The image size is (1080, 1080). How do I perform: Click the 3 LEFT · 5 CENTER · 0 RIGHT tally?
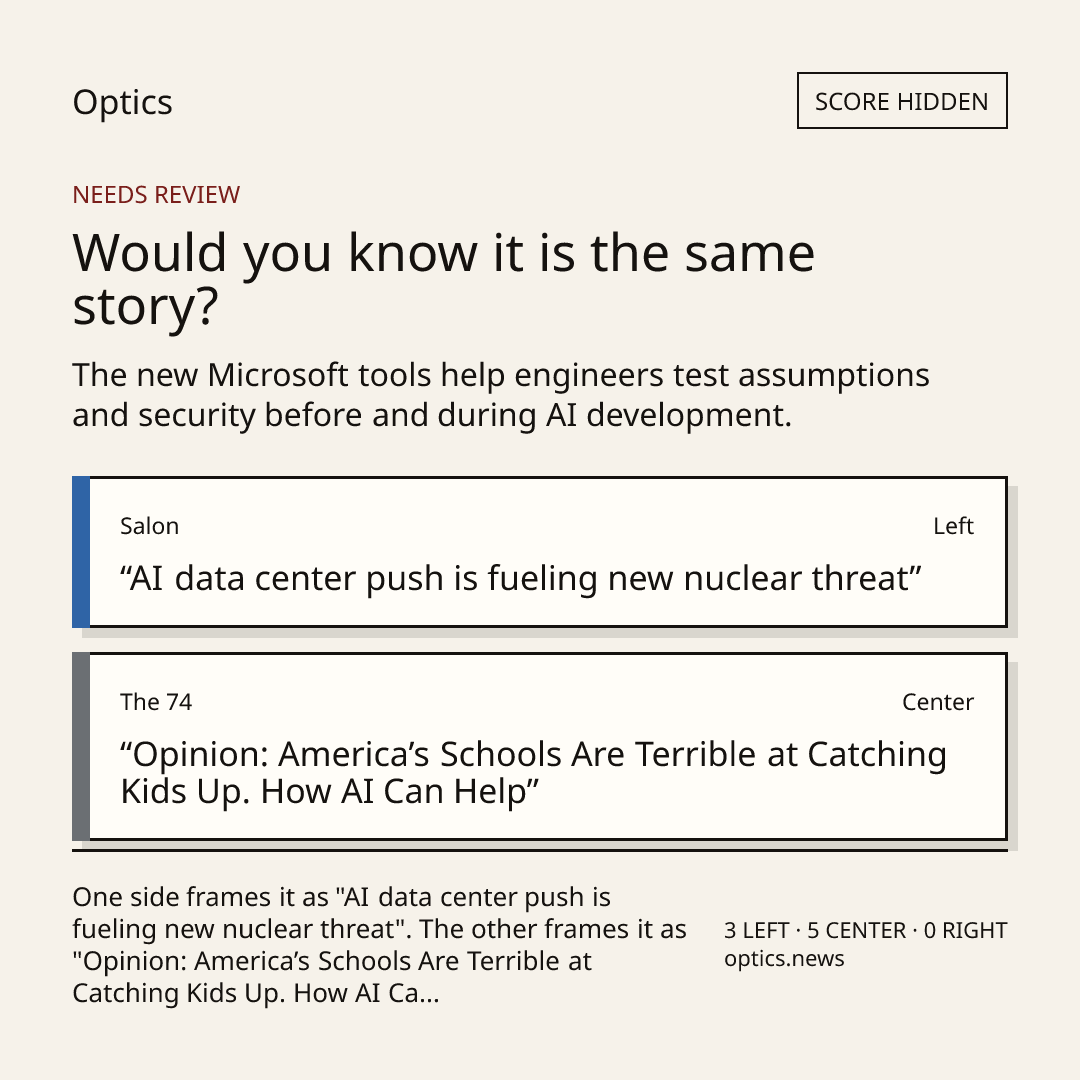tap(866, 931)
